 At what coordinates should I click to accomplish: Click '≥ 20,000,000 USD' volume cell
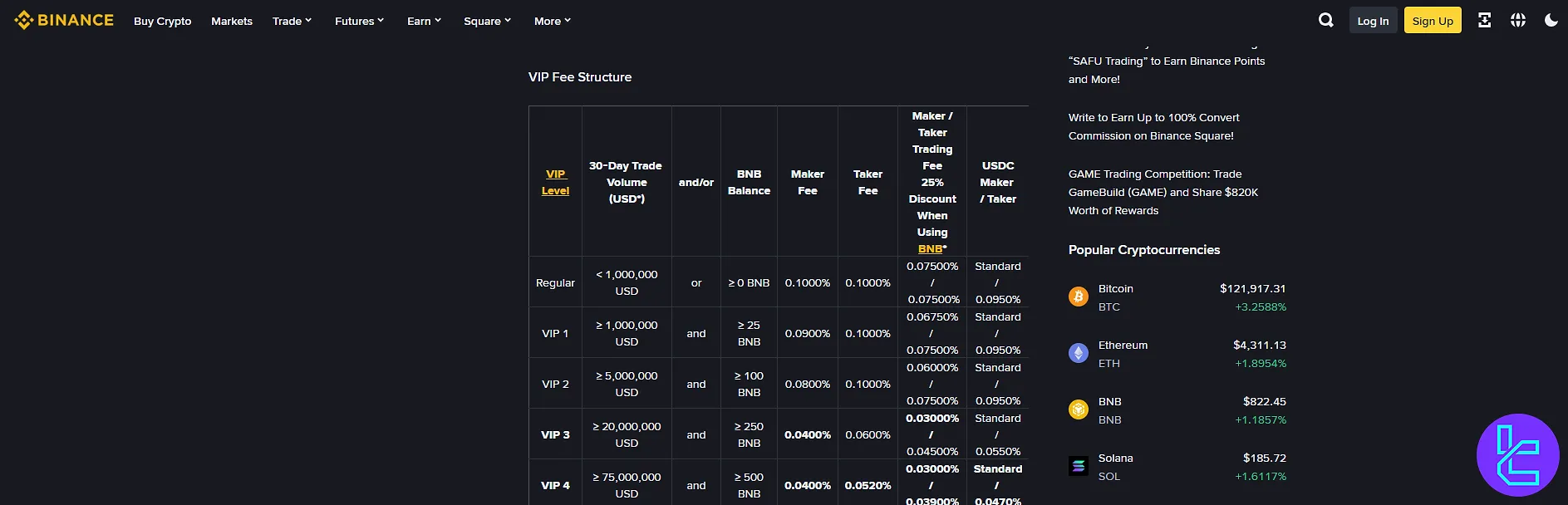pyautogui.click(x=627, y=434)
